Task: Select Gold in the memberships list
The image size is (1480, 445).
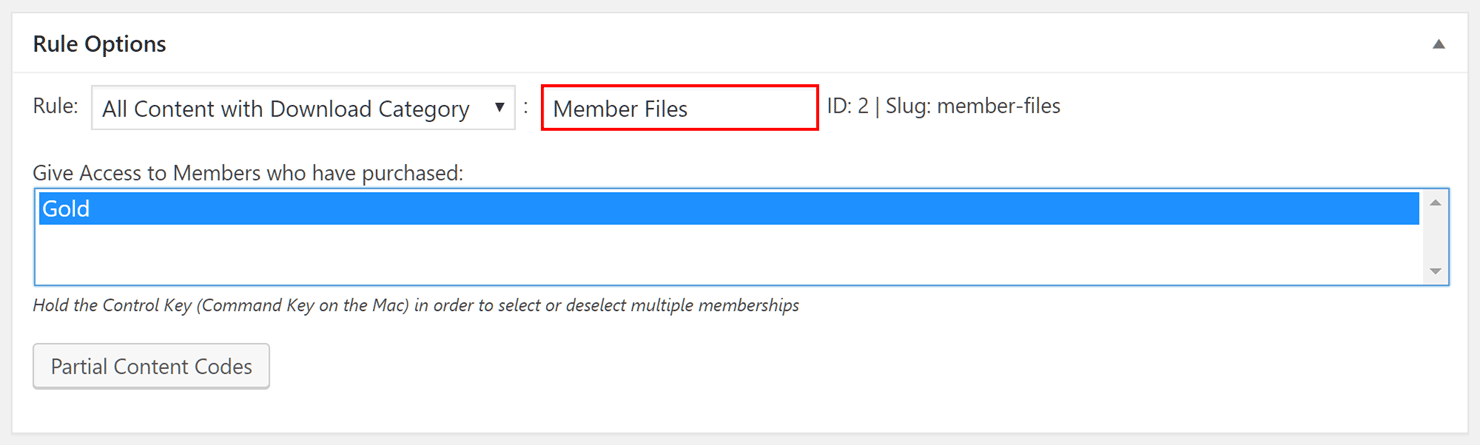Action: tap(729, 209)
